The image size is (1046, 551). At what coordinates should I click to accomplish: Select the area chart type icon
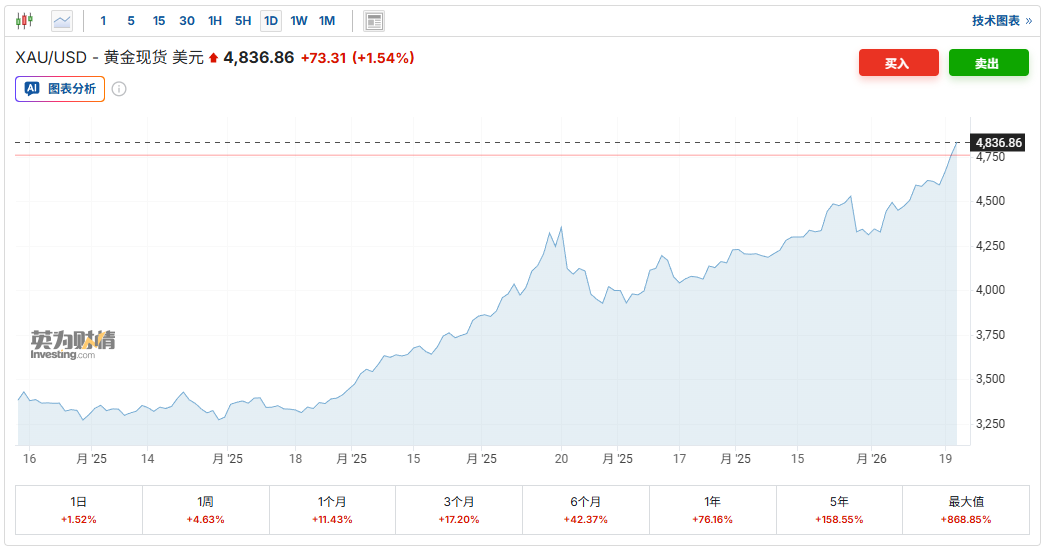click(x=62, y=21)
